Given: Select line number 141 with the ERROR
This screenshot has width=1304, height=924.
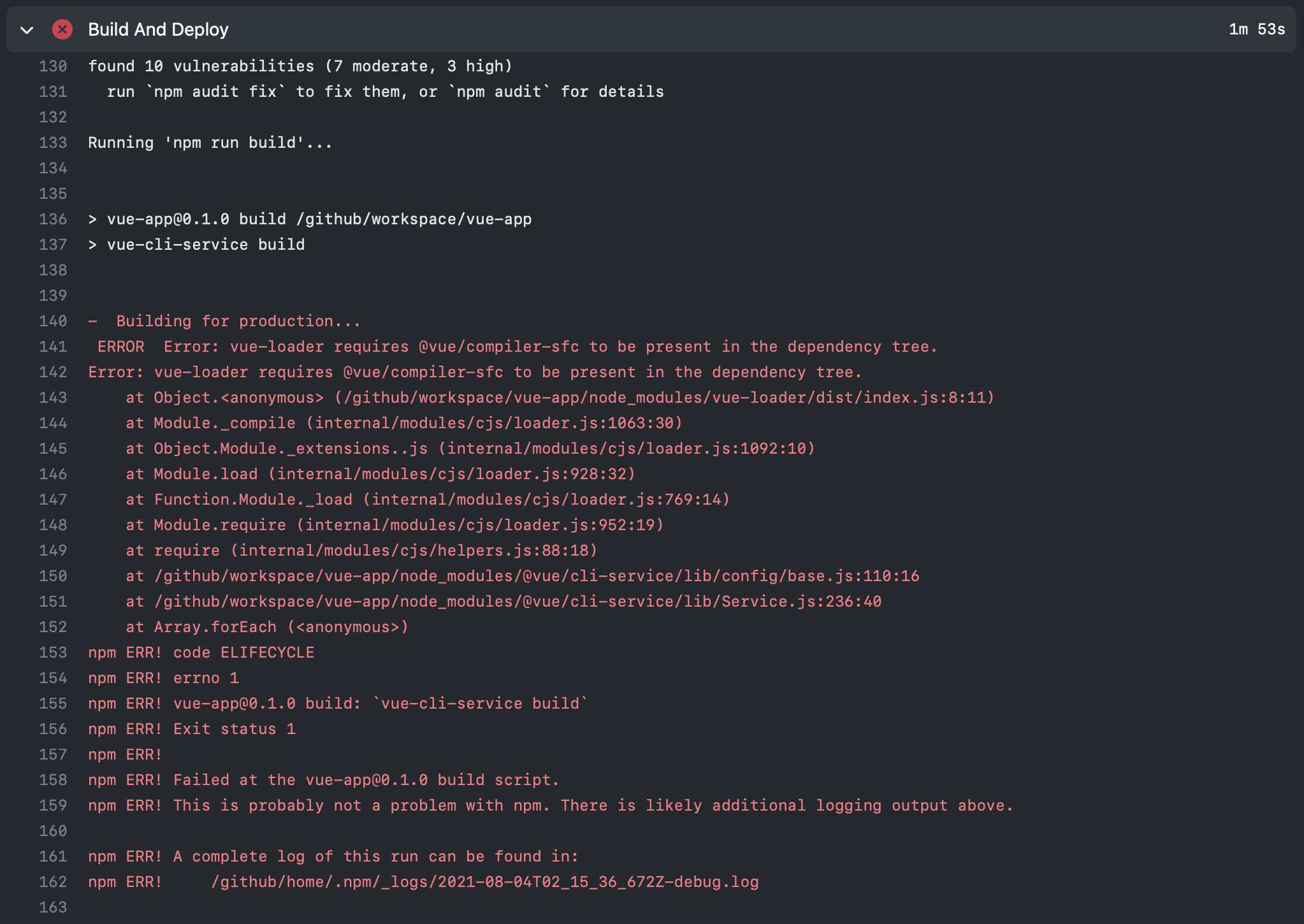Looking at the screenshot, I should tap(53, 347).
